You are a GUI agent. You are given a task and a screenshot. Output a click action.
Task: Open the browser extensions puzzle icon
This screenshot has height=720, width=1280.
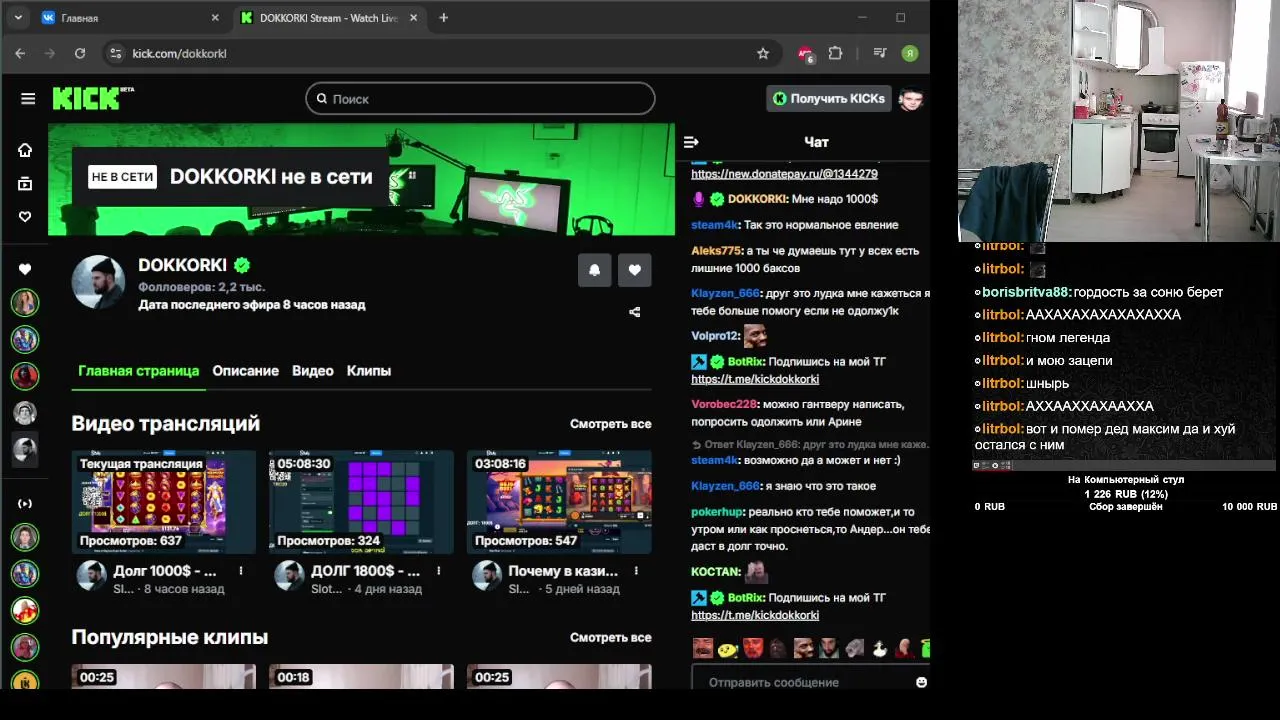pos(836,53)
